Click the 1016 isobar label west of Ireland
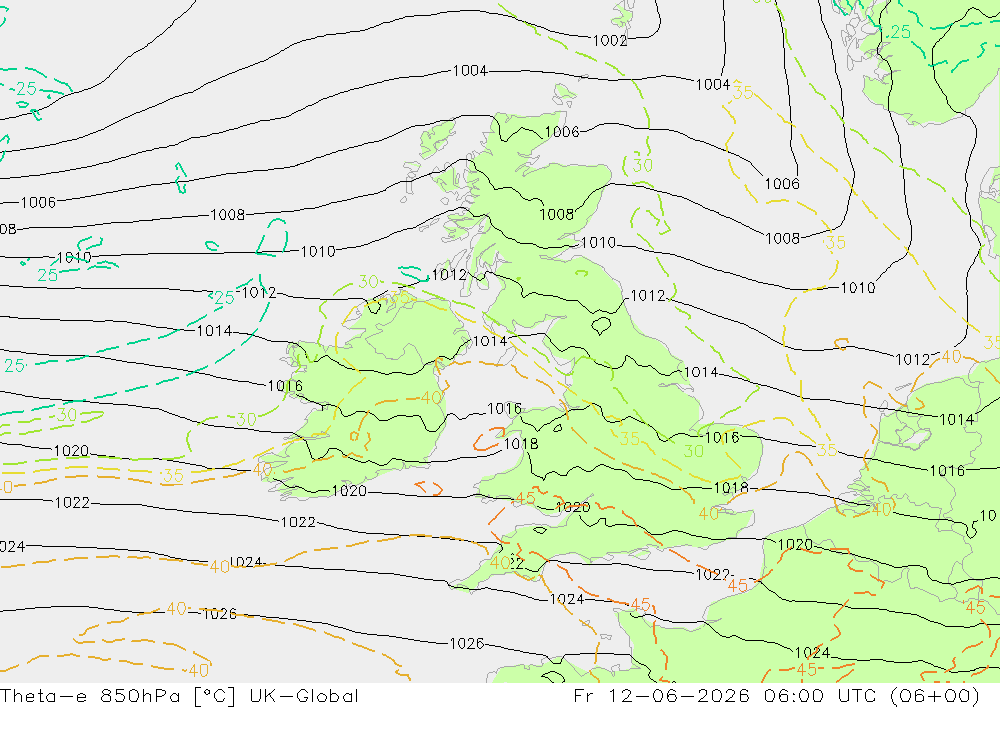Viewport: 1000px width, 733px height. click(285, 386)
